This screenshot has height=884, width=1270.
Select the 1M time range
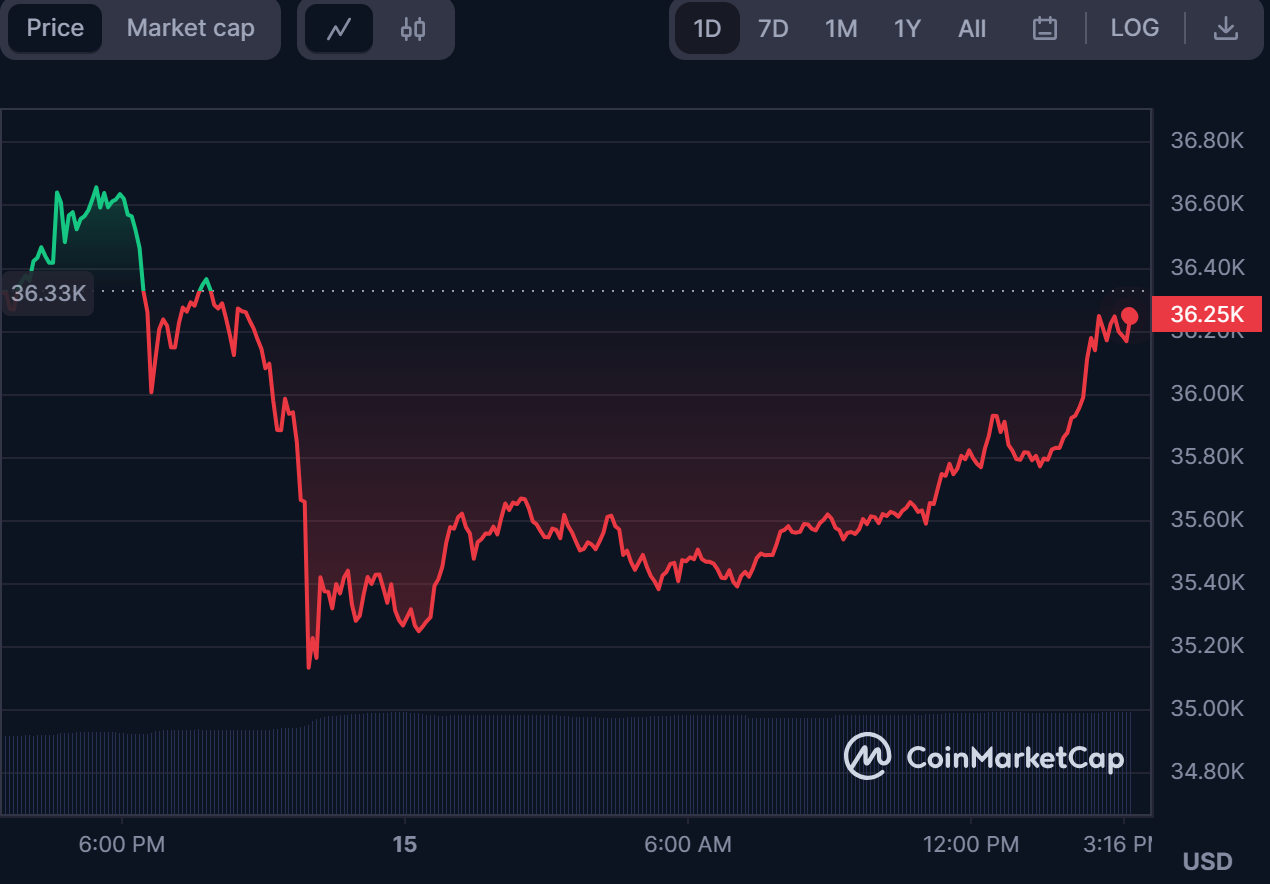(841, 29)
